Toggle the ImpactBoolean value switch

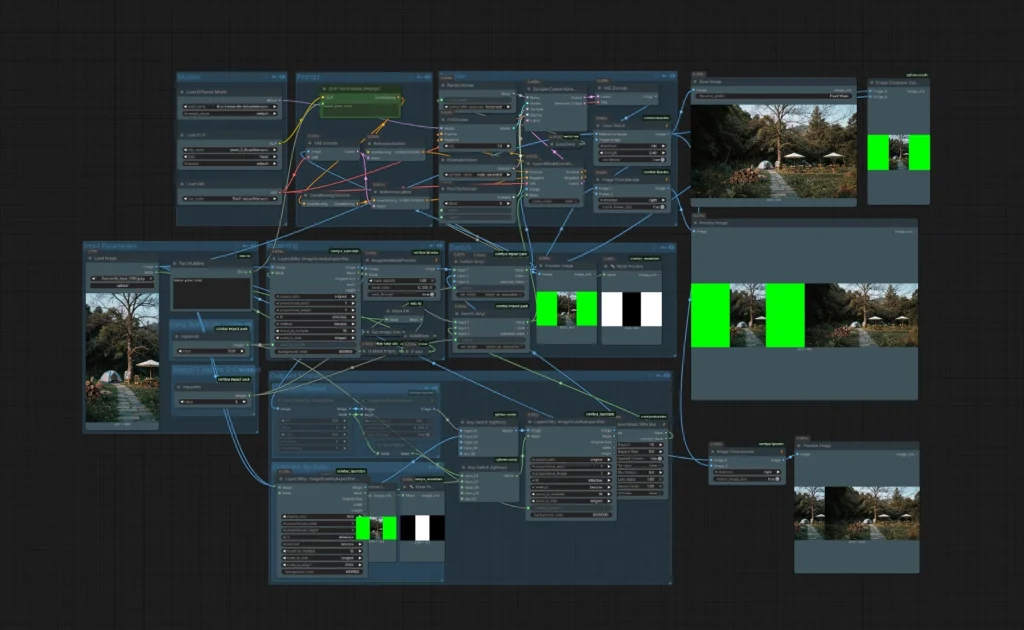212,351
